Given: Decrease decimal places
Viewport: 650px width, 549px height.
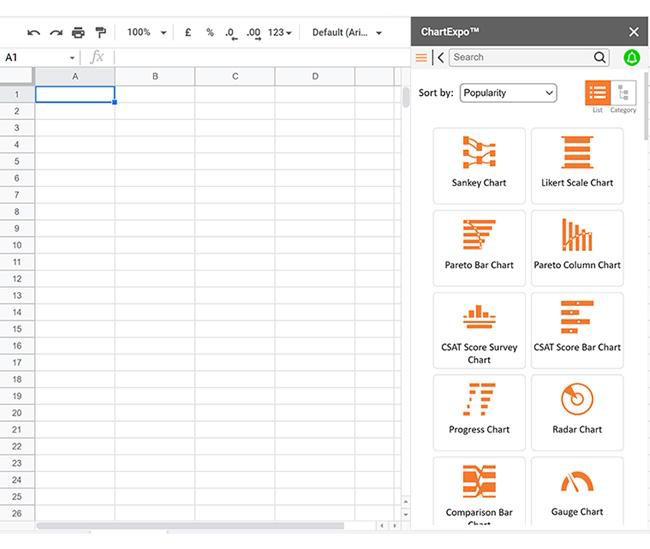Looking at the screenshot, I should [x=231, y=33].
